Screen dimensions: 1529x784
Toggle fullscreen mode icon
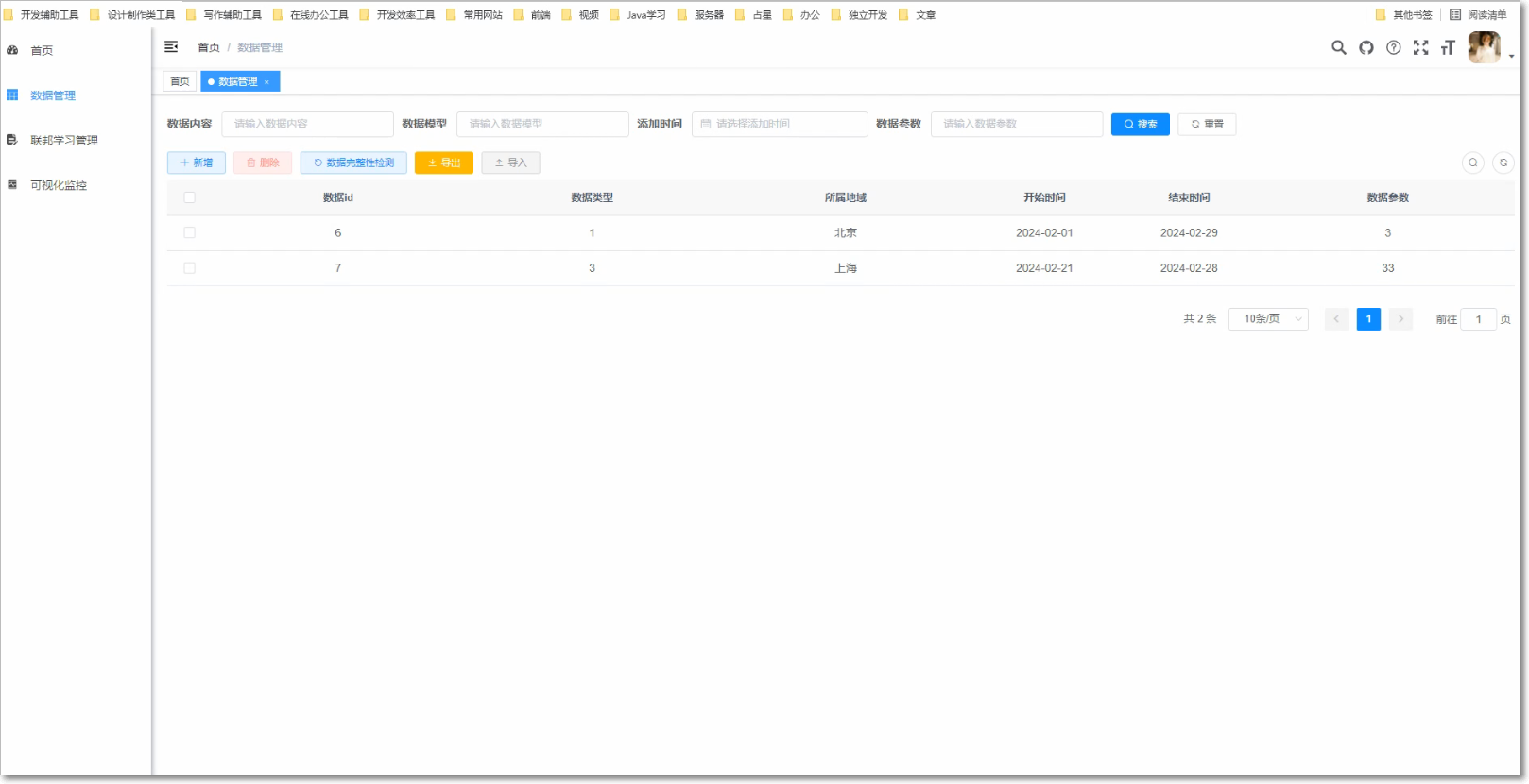(x=1420, y=47)
